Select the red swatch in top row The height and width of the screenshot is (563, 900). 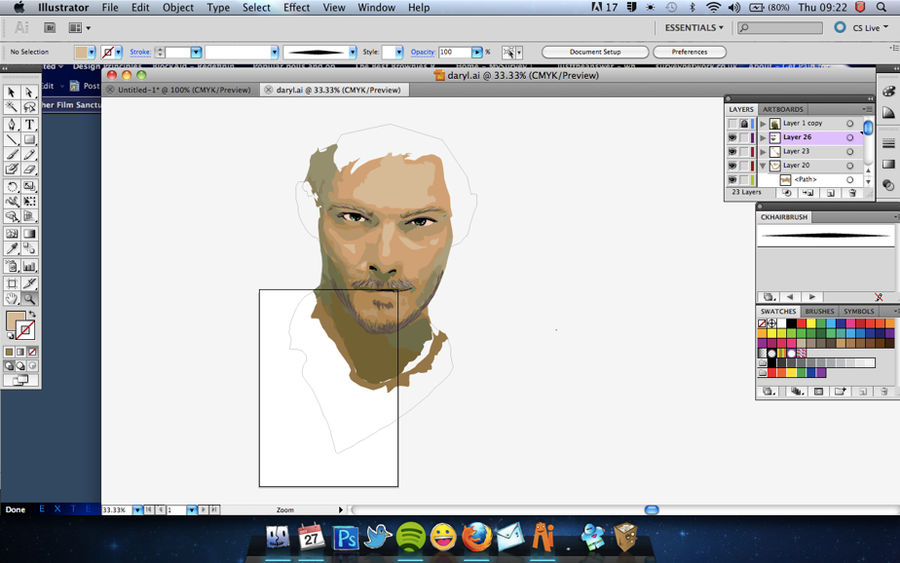tap(801, 324)
